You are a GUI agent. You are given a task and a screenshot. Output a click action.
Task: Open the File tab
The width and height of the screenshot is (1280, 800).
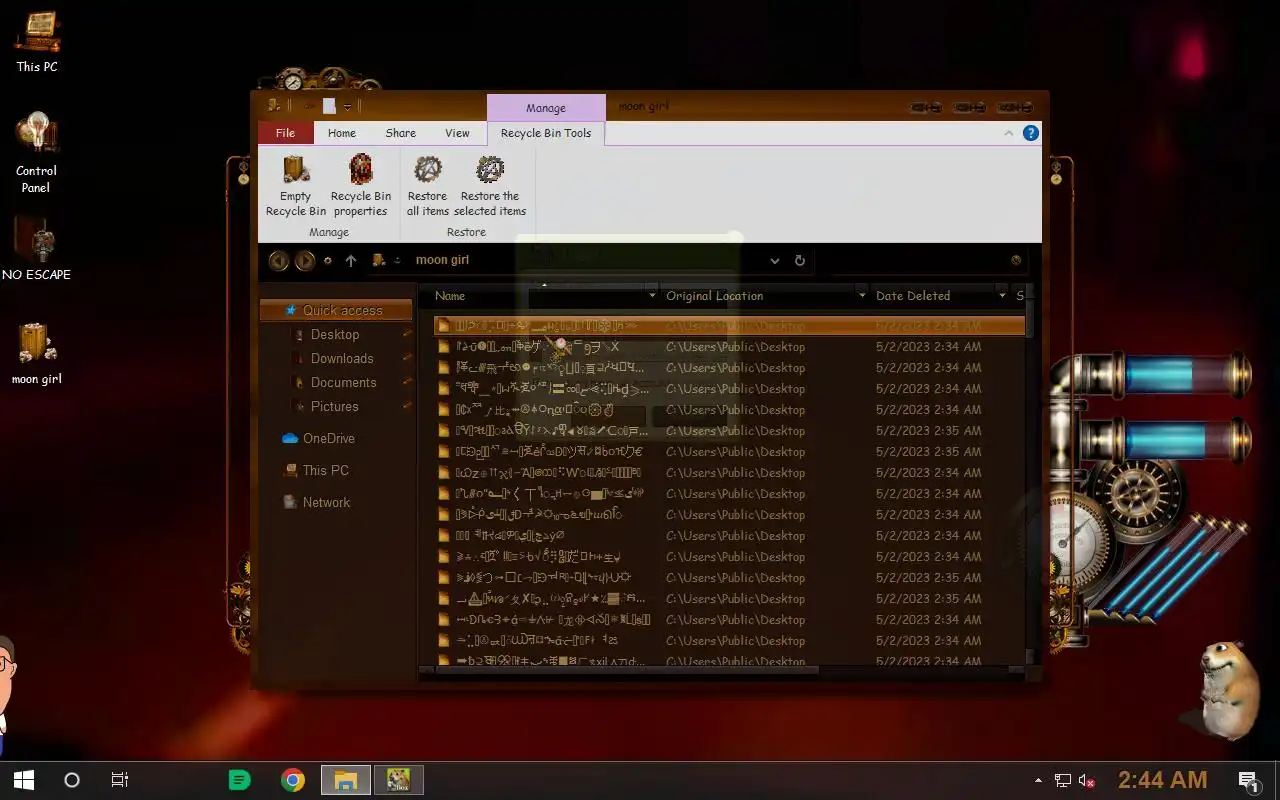click(285, 133)
